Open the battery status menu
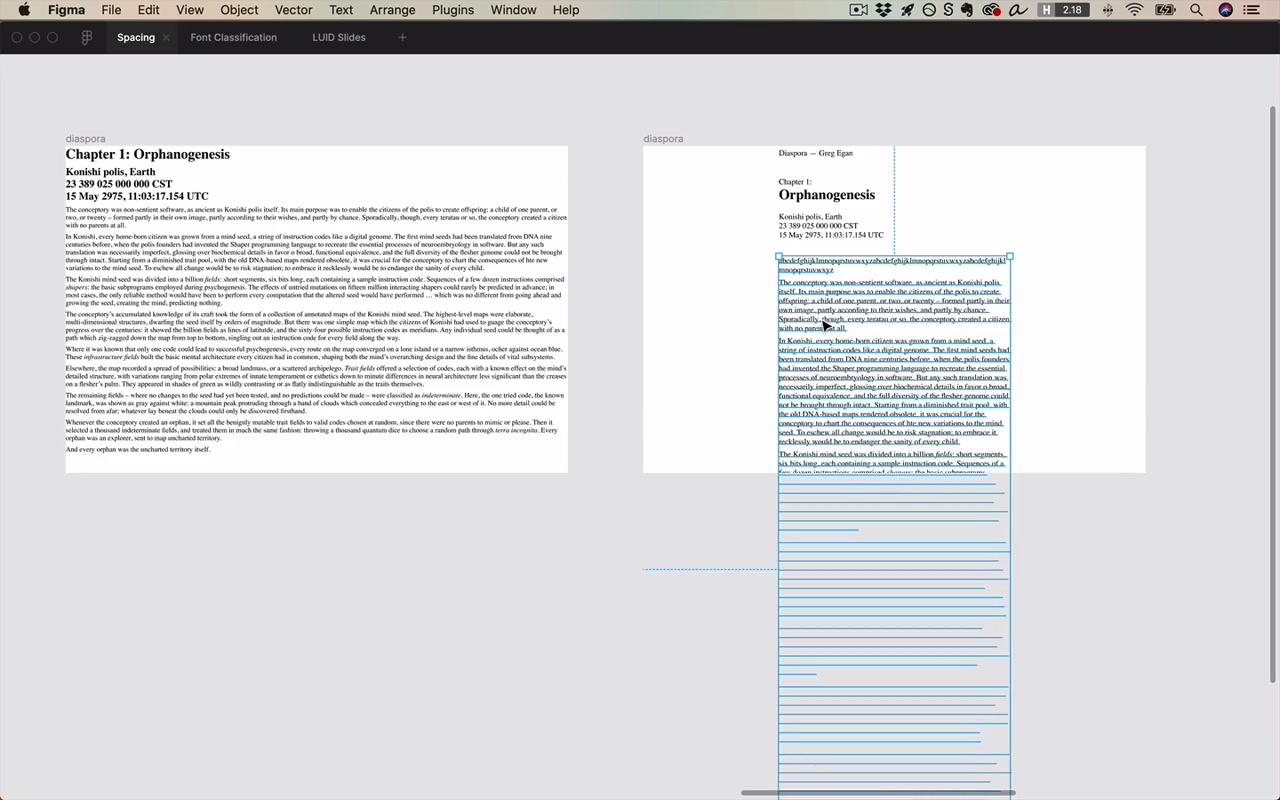 point(1165,10)
